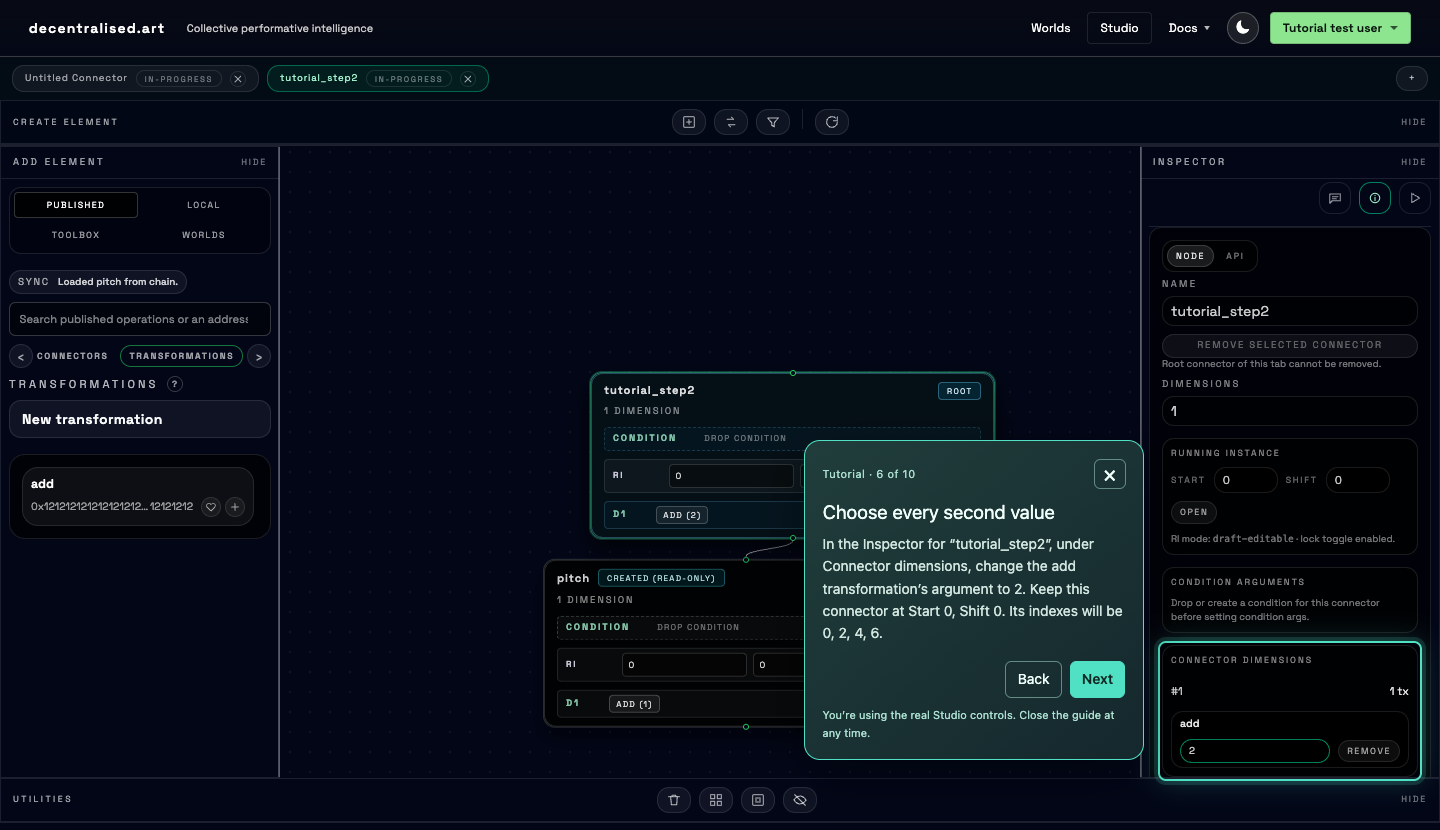Screen dimensions: 1440x830
Task: Go Back in the tutorial popup
Action: coord(1033,680)
